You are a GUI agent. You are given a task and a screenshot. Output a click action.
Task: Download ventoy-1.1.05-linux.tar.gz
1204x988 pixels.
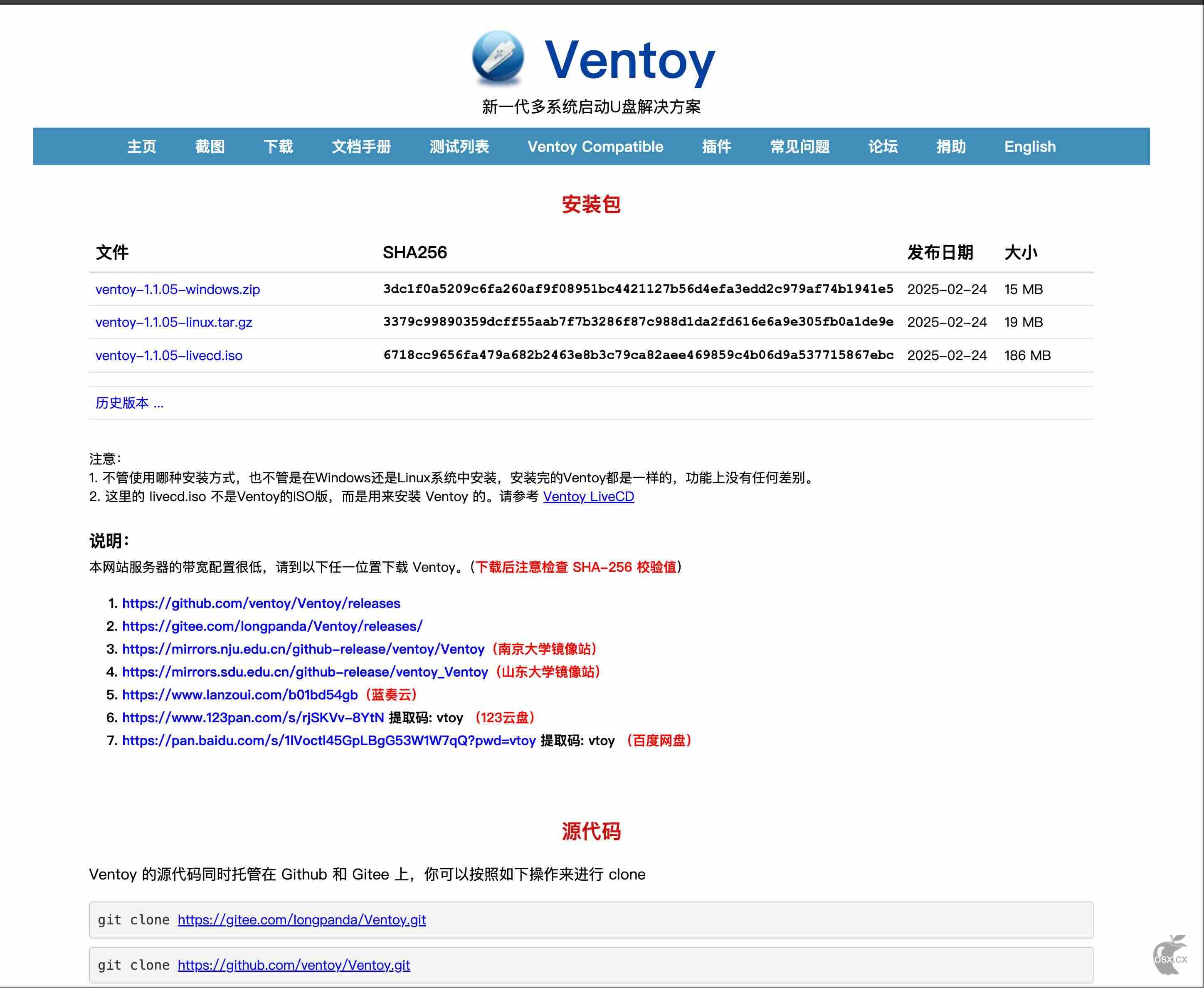click(x=173, y=322)
